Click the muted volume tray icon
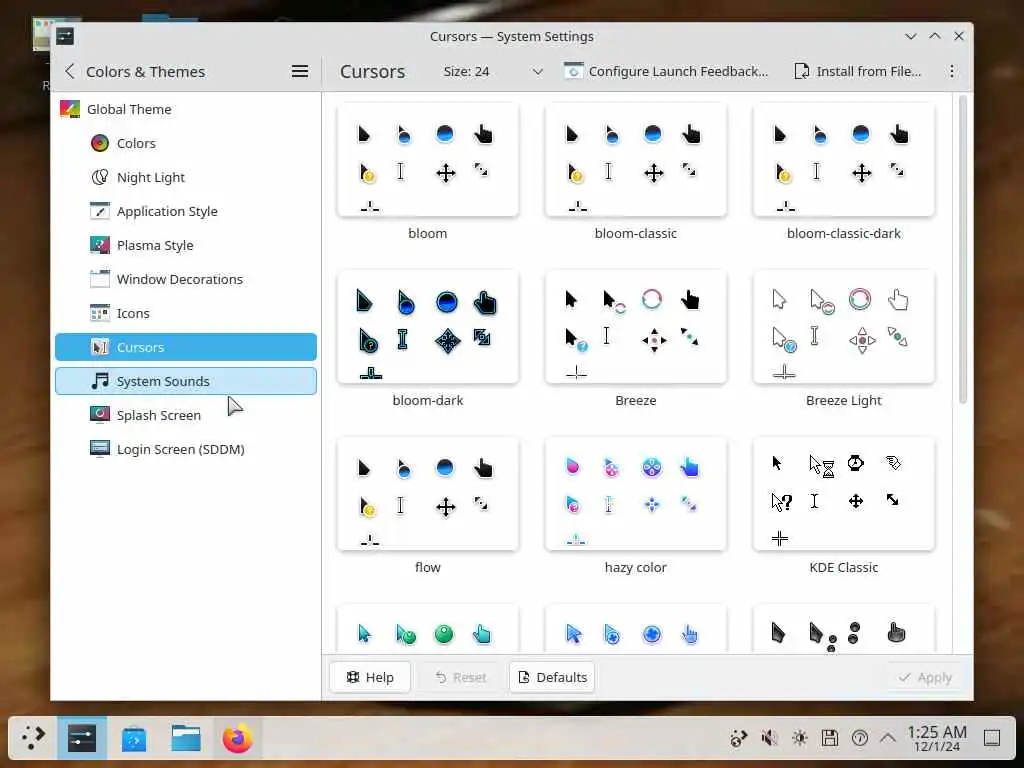1024x768 pixels. pyautogui.click(x=769, y=738)
